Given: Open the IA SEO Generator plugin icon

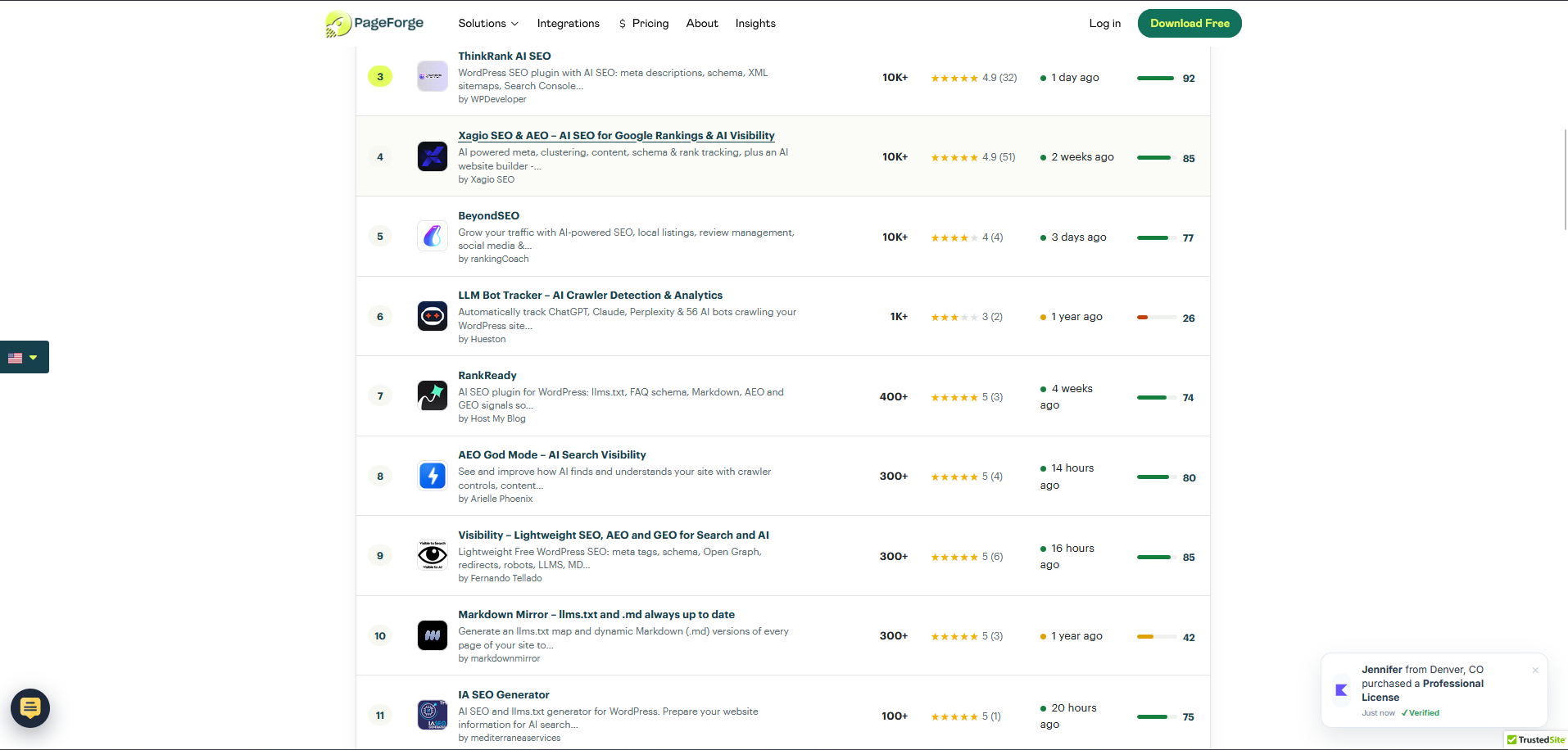Looking at the screenshot, I should tap(433, 715).
